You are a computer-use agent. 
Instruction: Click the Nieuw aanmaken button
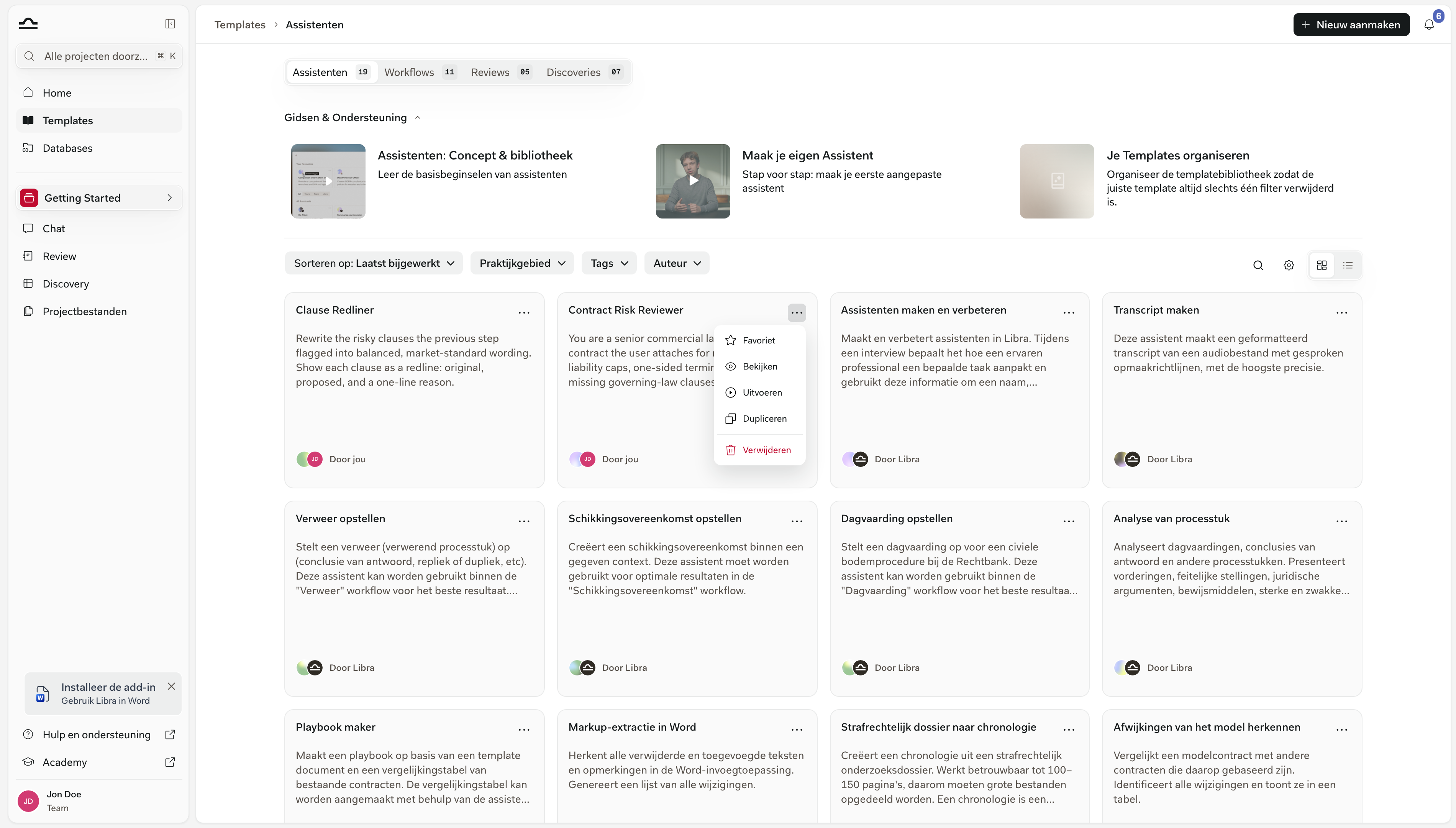1351,25
